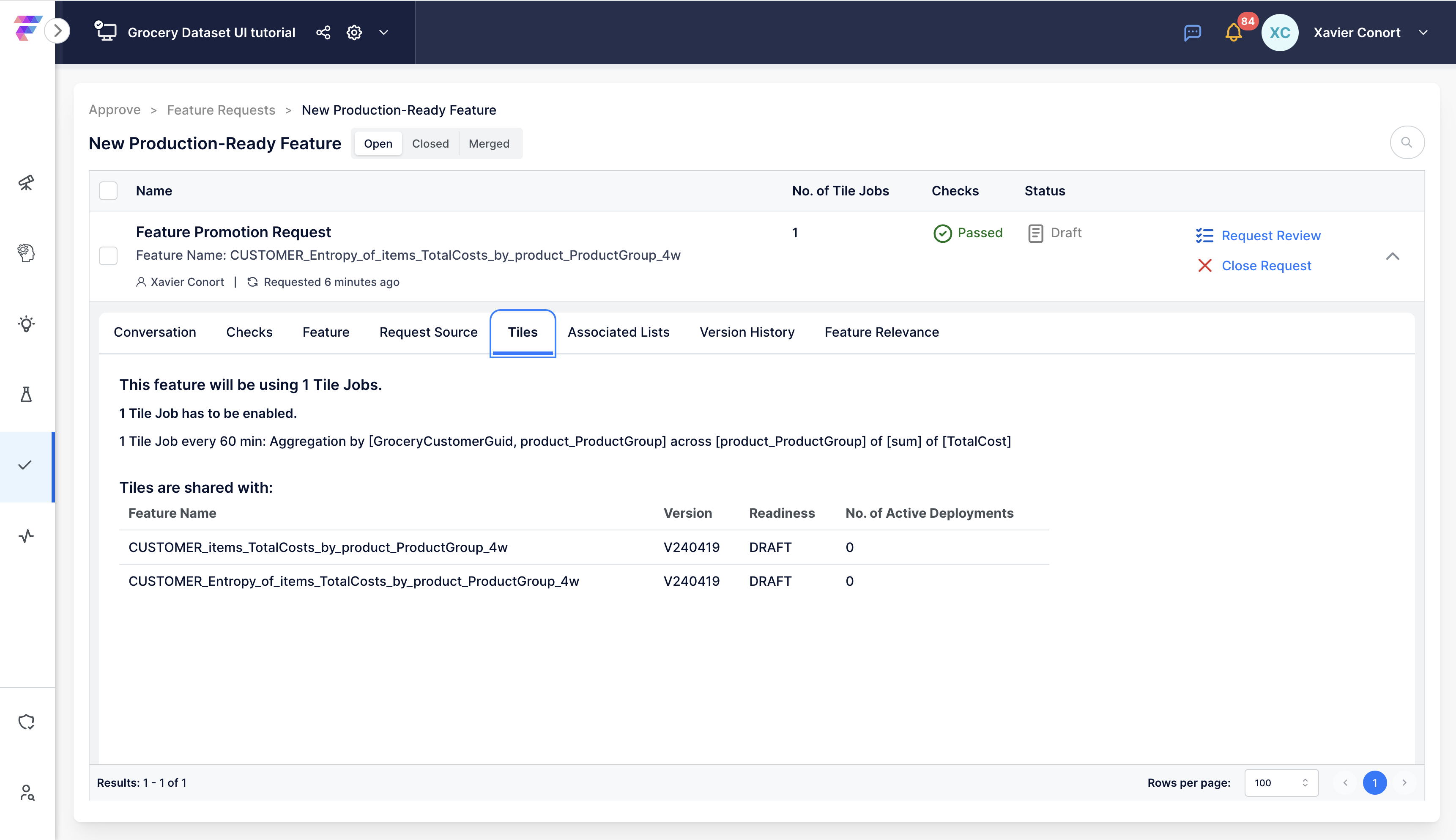
Task: Click the Draft document status icon
Action: pos(1036,233)
